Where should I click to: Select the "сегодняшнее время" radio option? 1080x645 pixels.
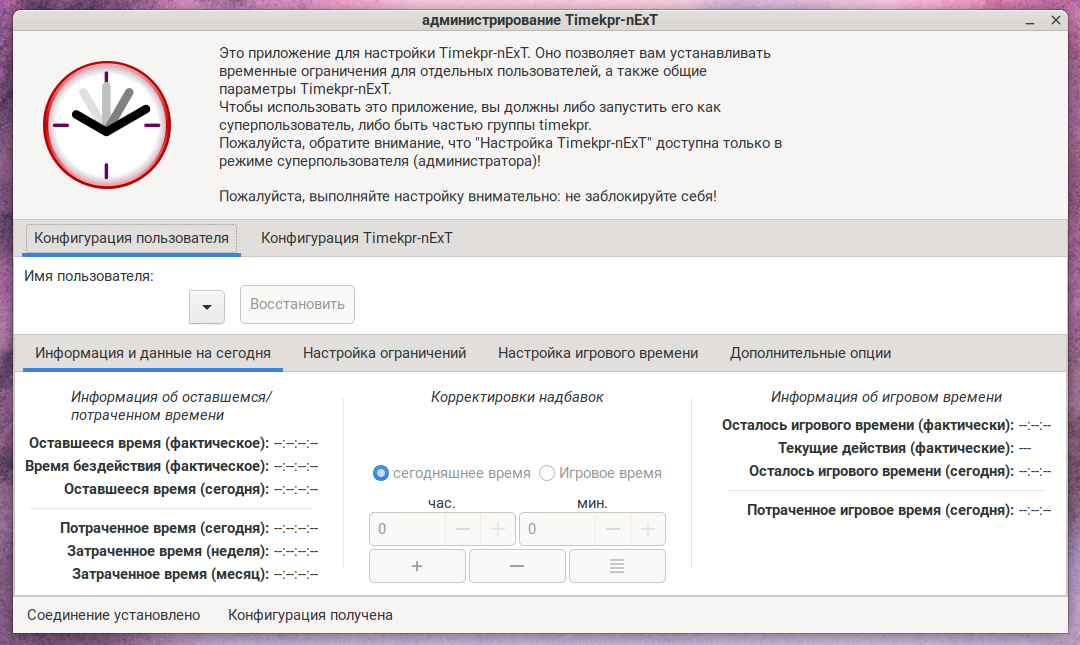coord(381,473)
